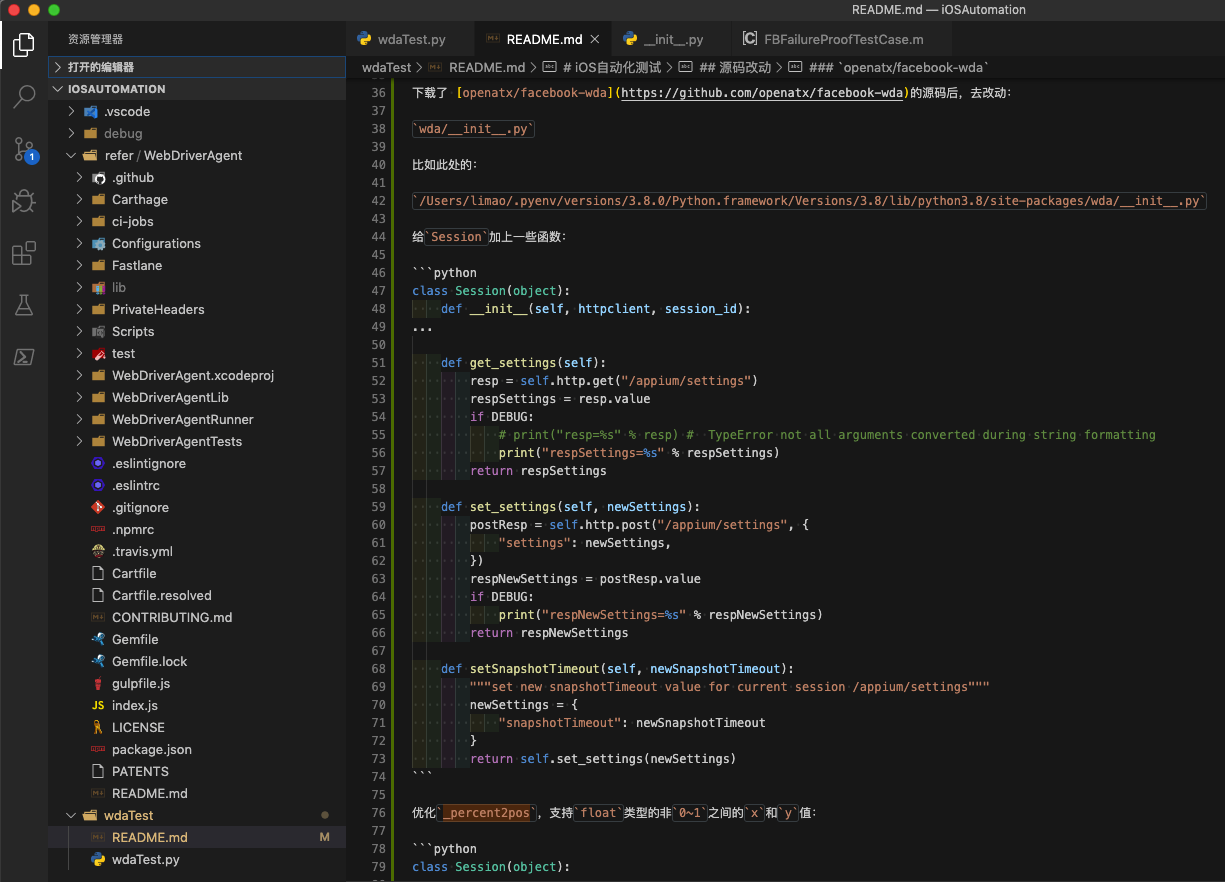1225x882 pixels.
Task: Open the Run and Debug view
Action: pyautogui.click(x=24, y=201)
